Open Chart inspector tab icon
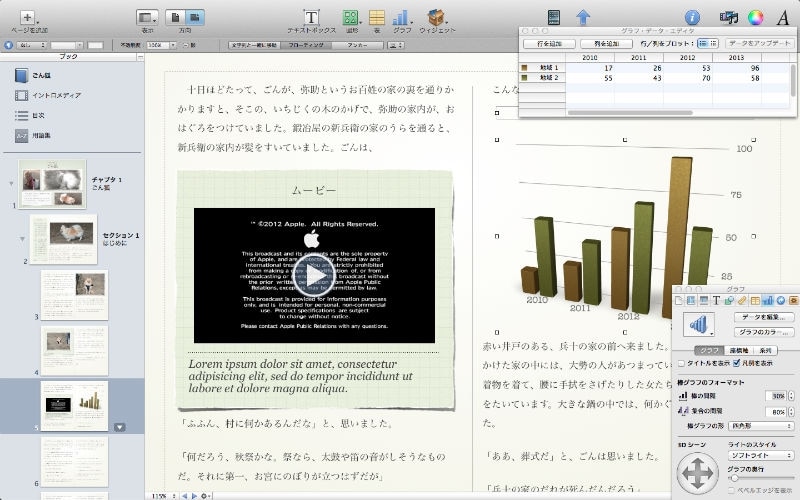Screen dimensions: 800x500 pyautogui.click(x=768, y=301)
